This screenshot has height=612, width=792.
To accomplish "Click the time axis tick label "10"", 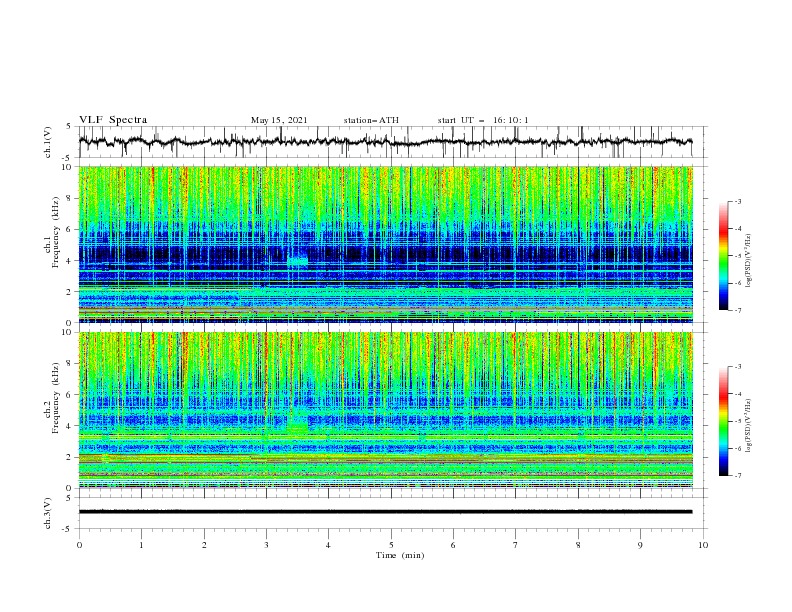I will point(703,545).
